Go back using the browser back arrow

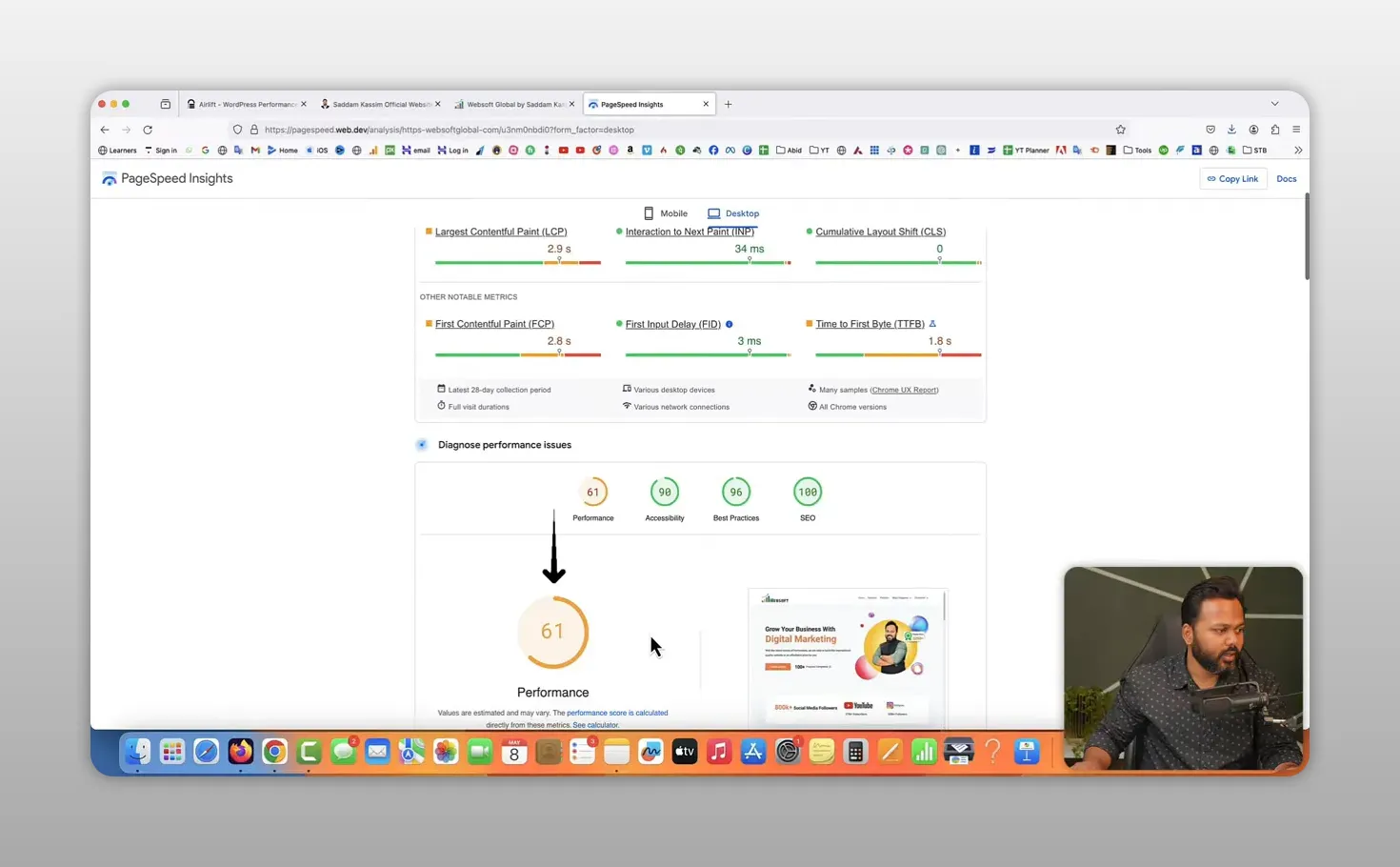coord(105,130)
